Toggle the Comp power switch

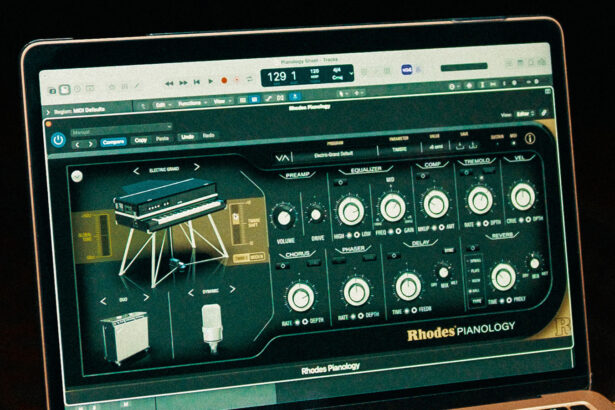click(423, 176)
